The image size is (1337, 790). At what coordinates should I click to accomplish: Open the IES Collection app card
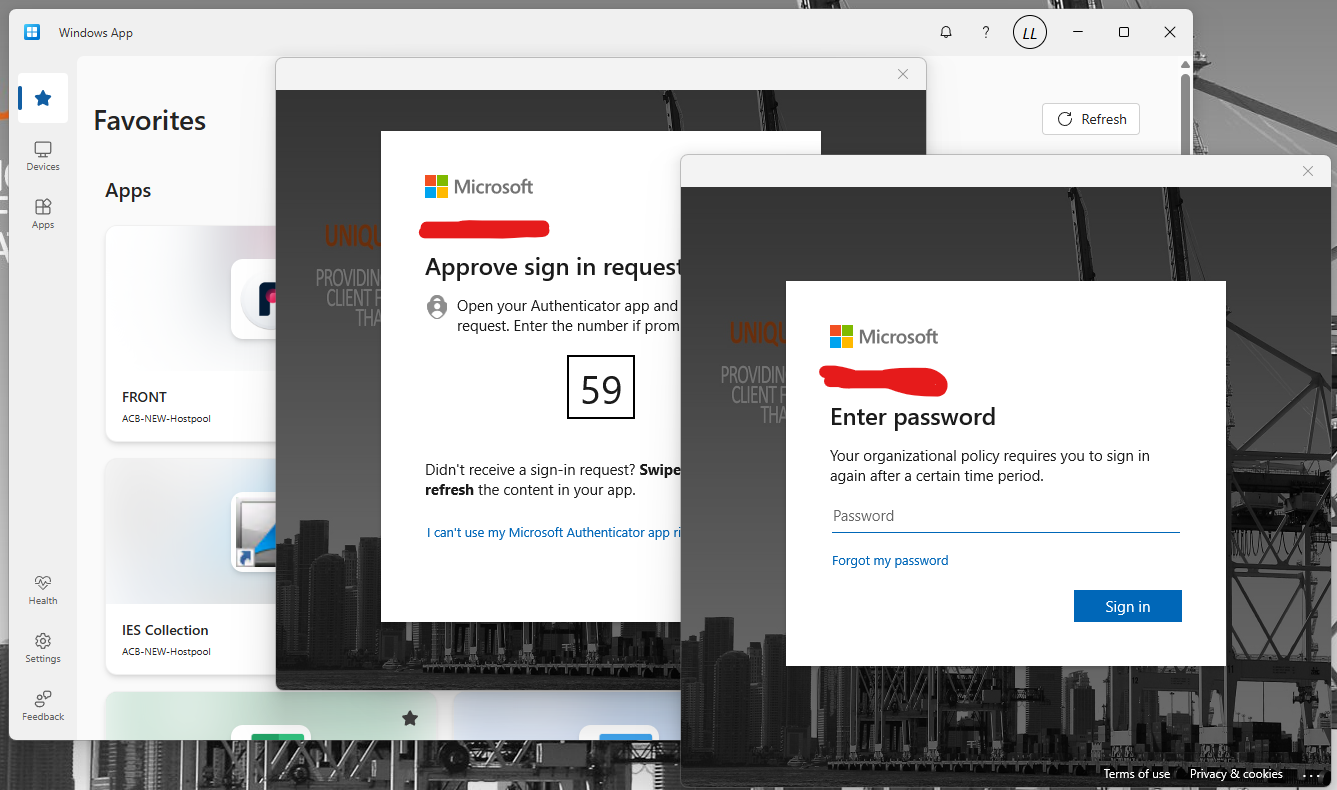click(x=190, y=567)
